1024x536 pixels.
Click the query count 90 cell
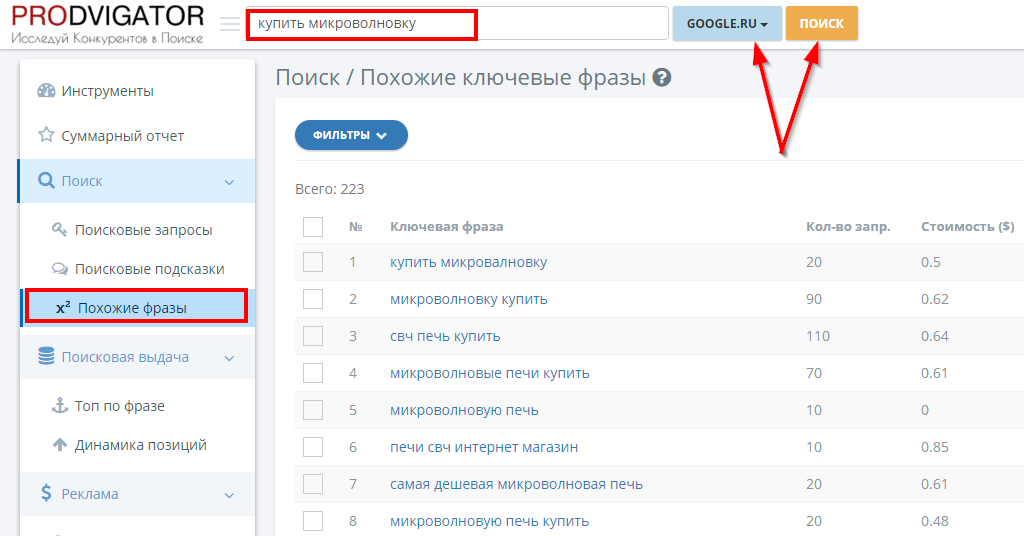click(x=814, y=299)
